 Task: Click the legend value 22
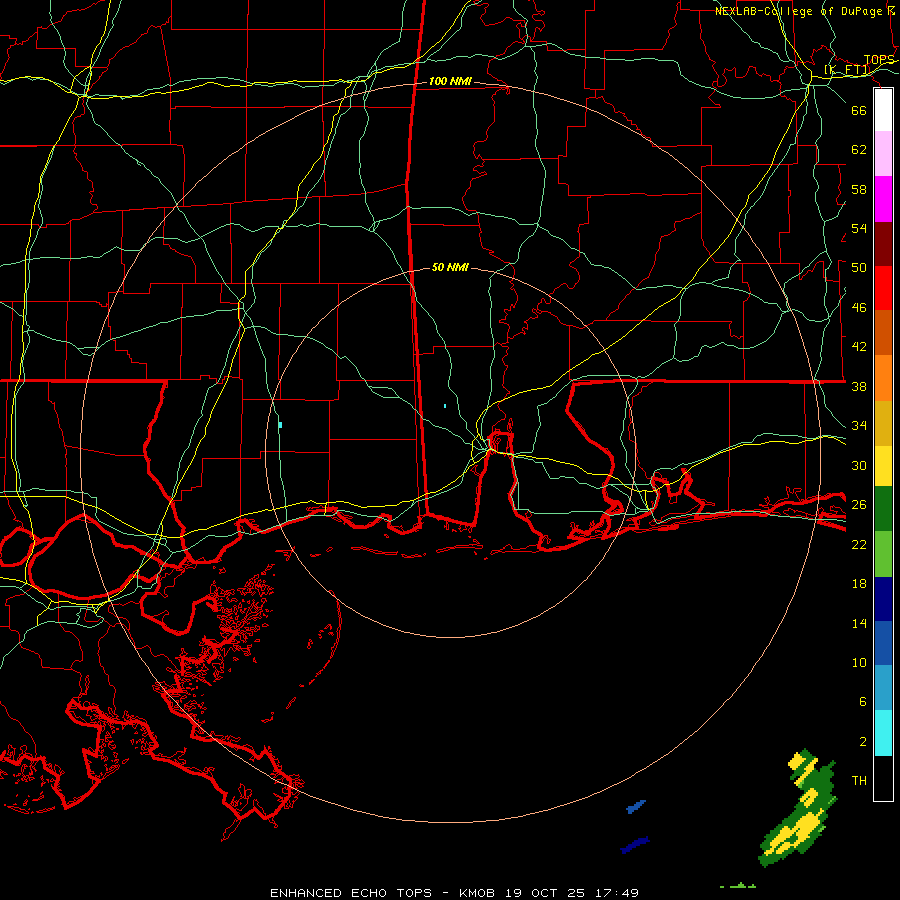tap(859, 544)
